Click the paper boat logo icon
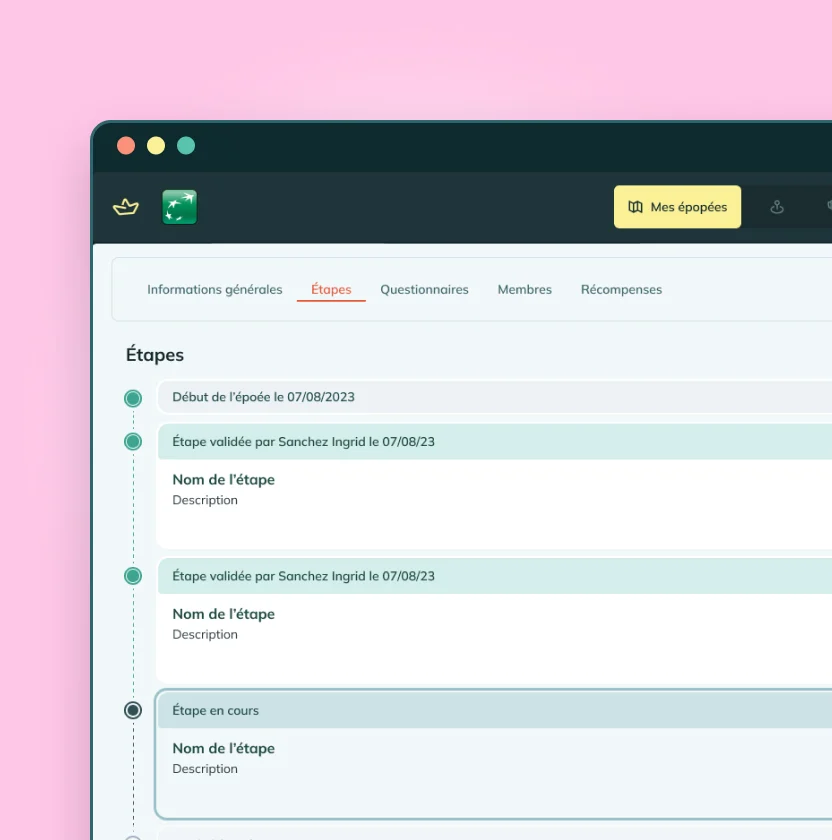Viewport: 832px width, 840px height. (126, 207)
